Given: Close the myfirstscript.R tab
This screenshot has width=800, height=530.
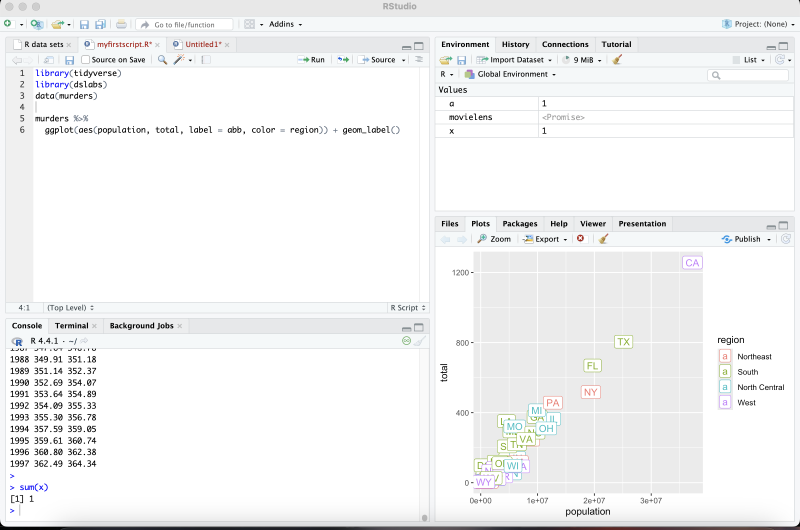Looking at the screenshot, I should click(158, 45).
